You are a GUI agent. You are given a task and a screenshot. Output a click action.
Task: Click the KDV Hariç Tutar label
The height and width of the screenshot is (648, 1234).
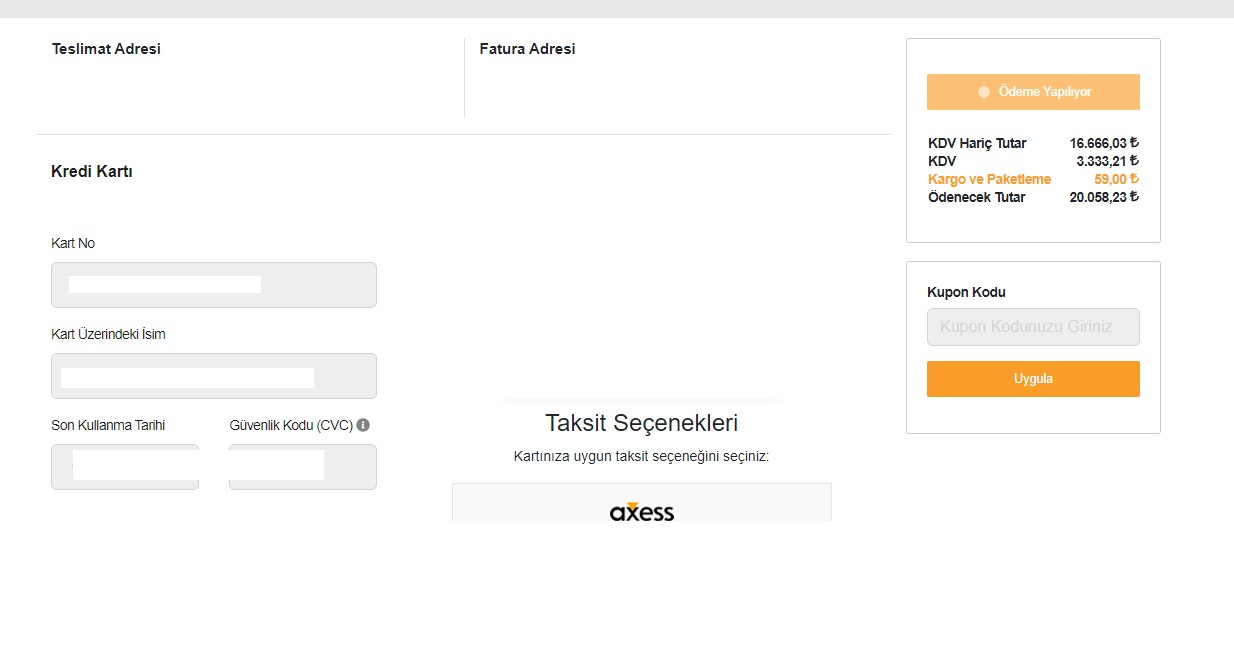click(977, 143)
